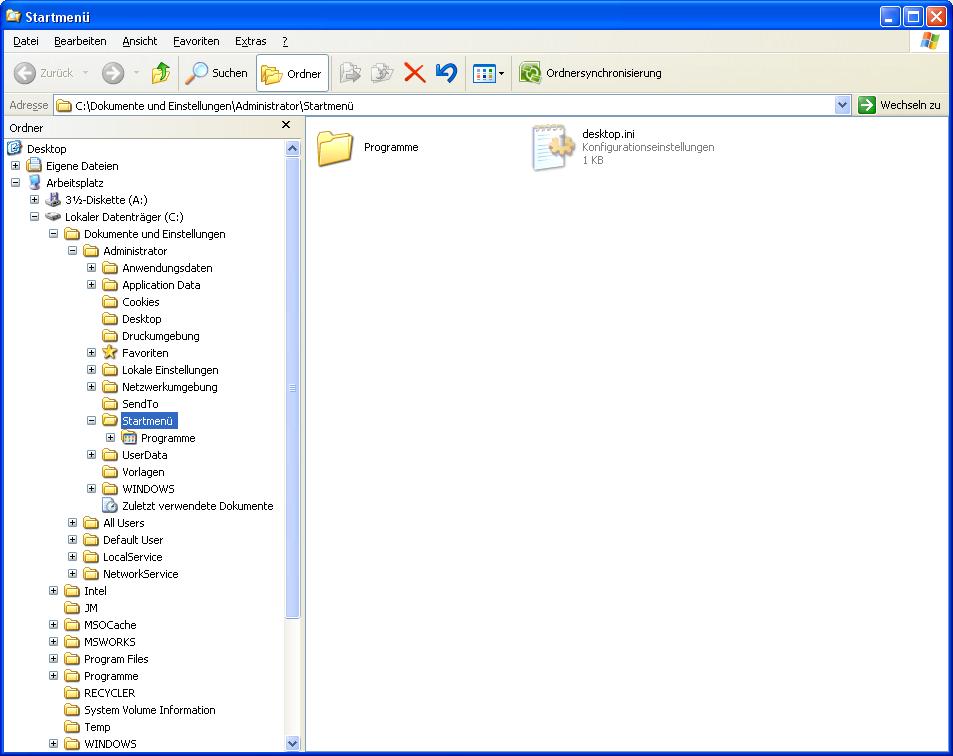This screenshot has height=756, width=953.
Task: Open the Favoriten menu
Action: (x=196, y=41)
